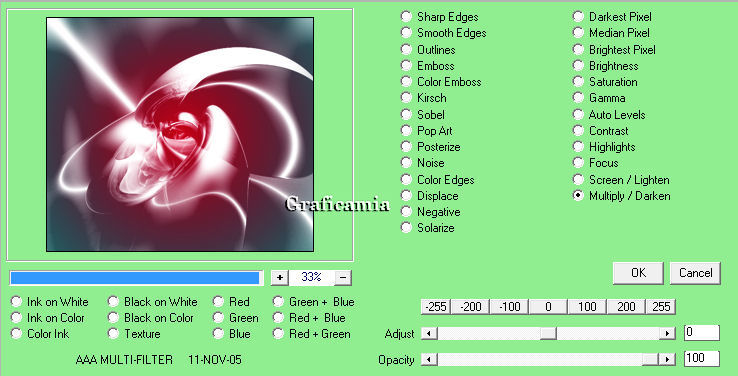Click the Cancel button
This screenshot has height=376, width=738.
coord(695,273)
